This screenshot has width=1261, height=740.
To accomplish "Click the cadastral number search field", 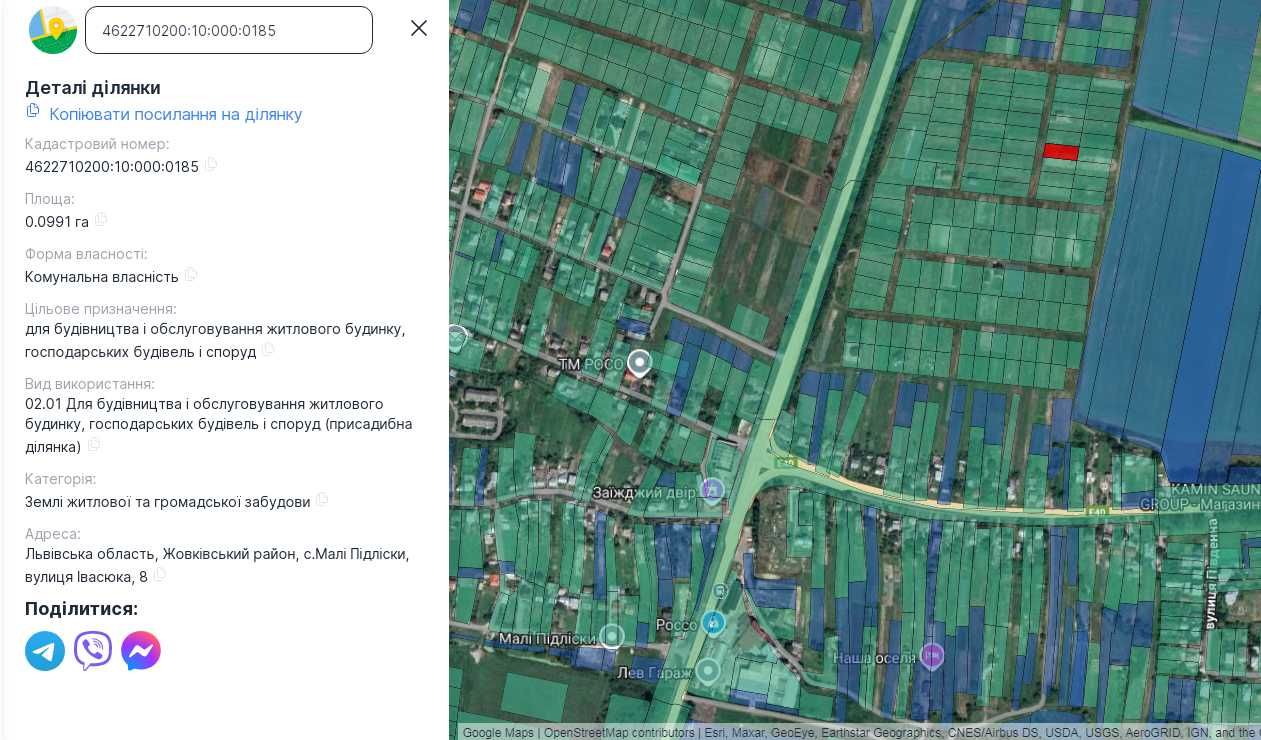I will [x=229, y=30].
